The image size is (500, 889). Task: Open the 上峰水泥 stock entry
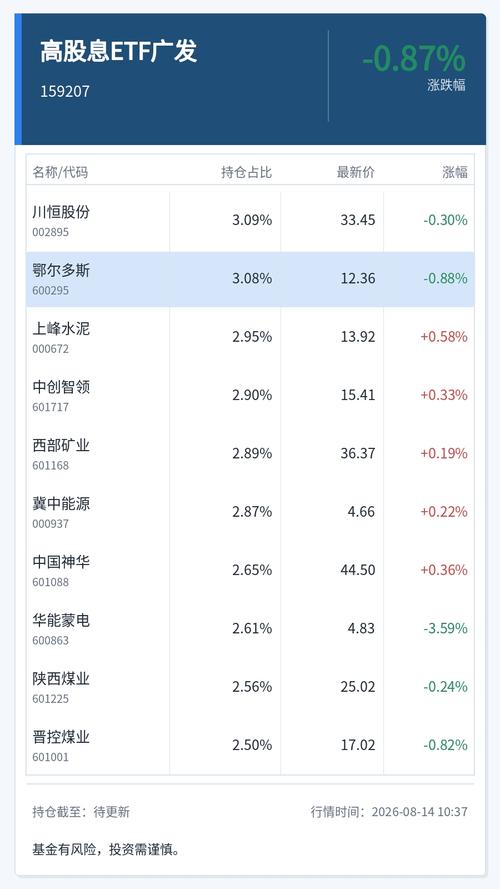[250, 337]
